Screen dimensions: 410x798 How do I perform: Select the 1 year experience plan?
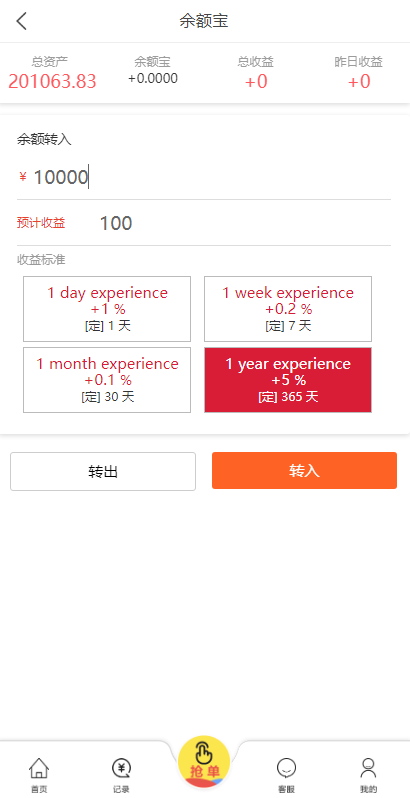pyautogui.click(x=288, y=380)
